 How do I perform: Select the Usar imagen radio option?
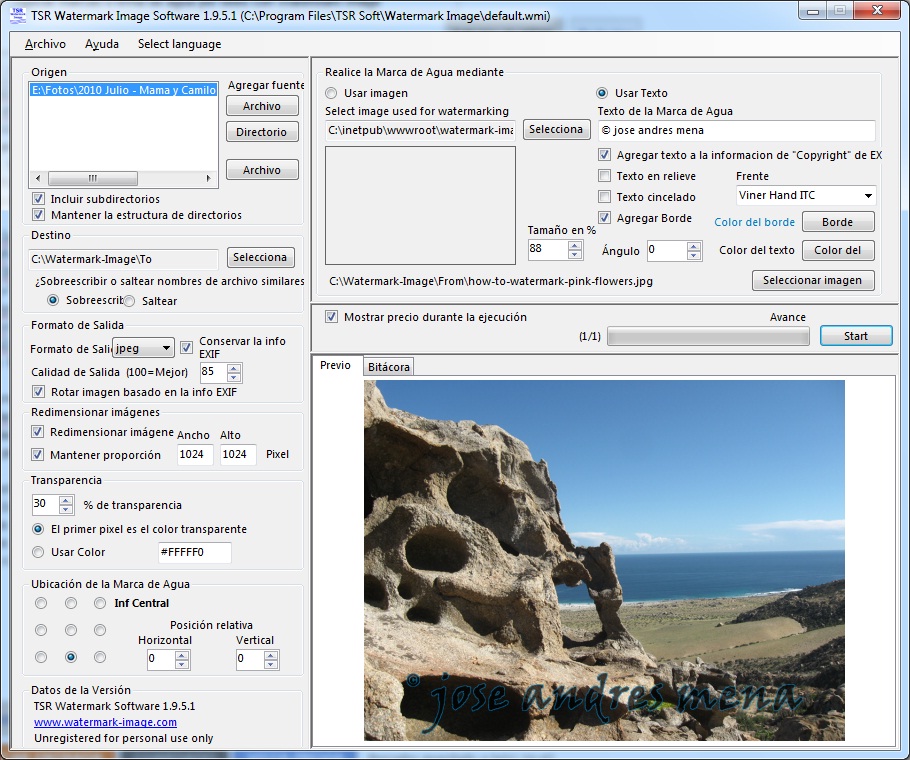[331, 93]
